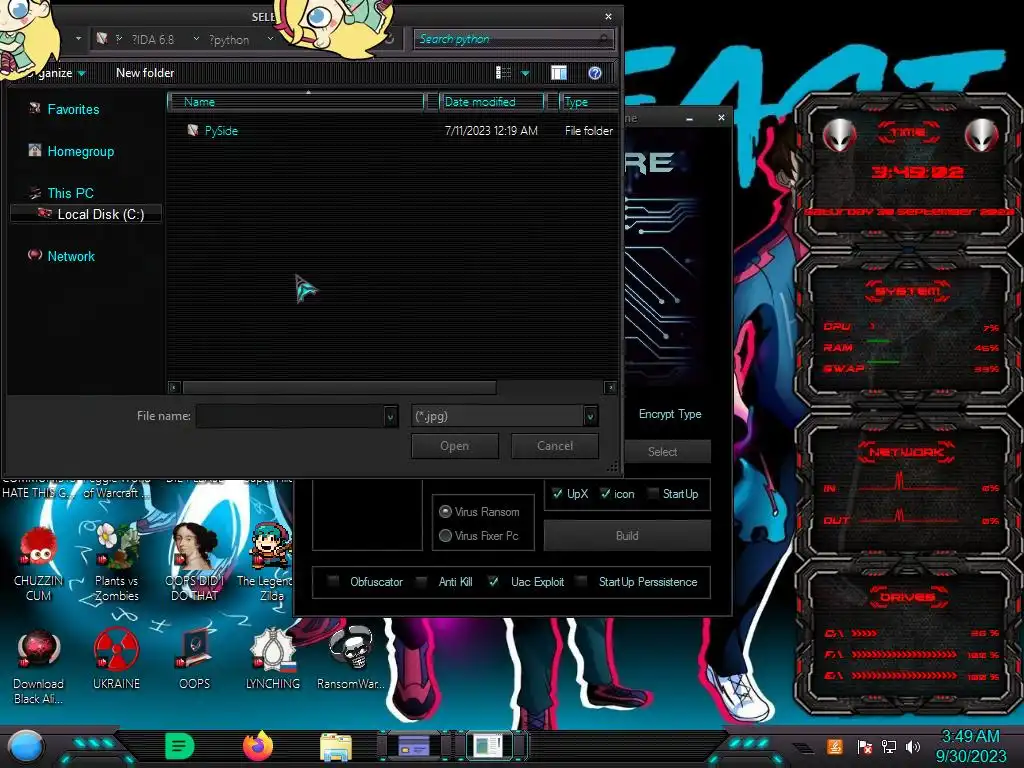Click the Build button

pyautogui.click(x=627, y=536)
